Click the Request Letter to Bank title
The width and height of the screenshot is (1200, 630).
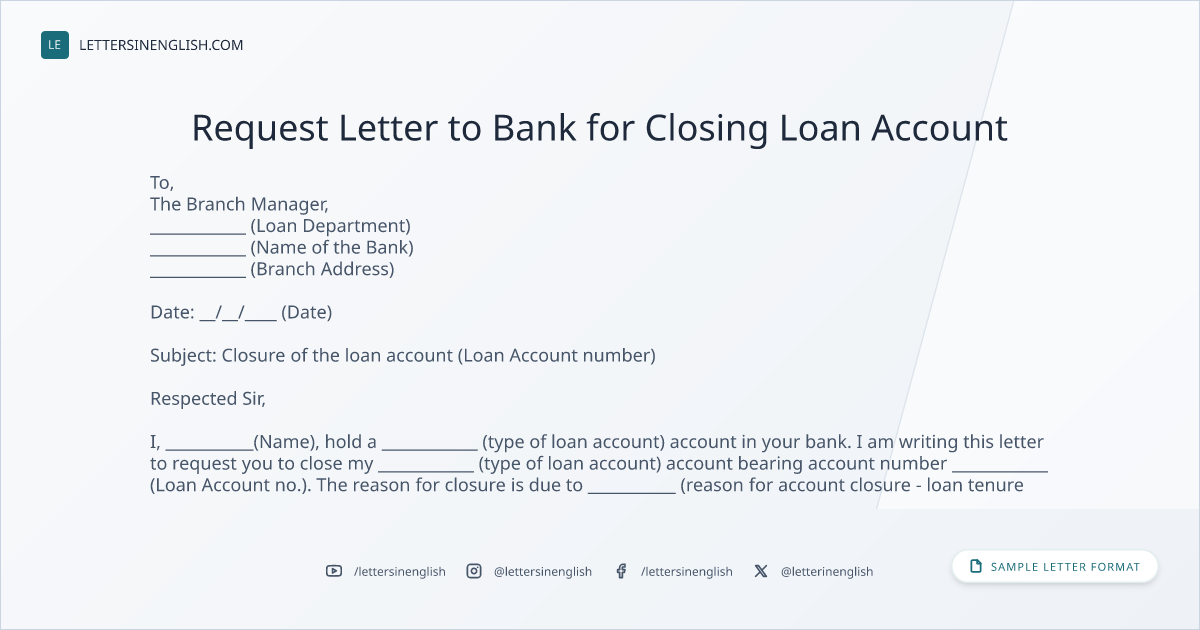pyautogui.click(x=600, y=128)
